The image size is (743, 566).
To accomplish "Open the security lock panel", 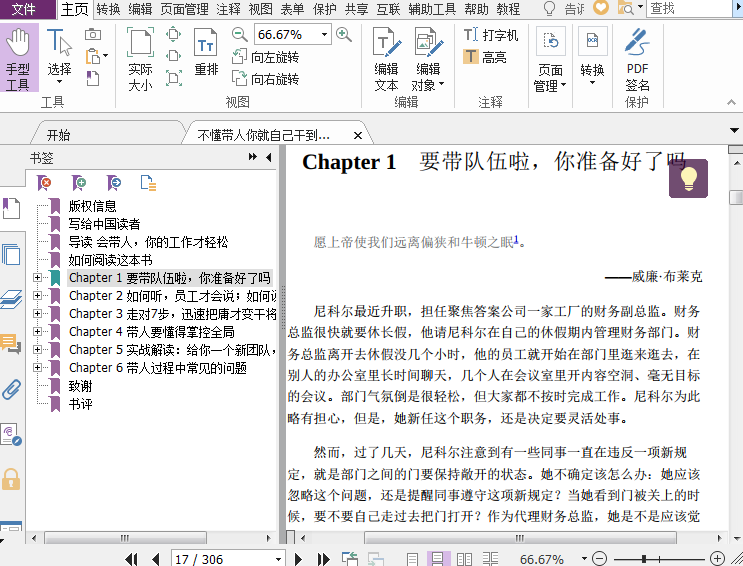I will point(11,479).
